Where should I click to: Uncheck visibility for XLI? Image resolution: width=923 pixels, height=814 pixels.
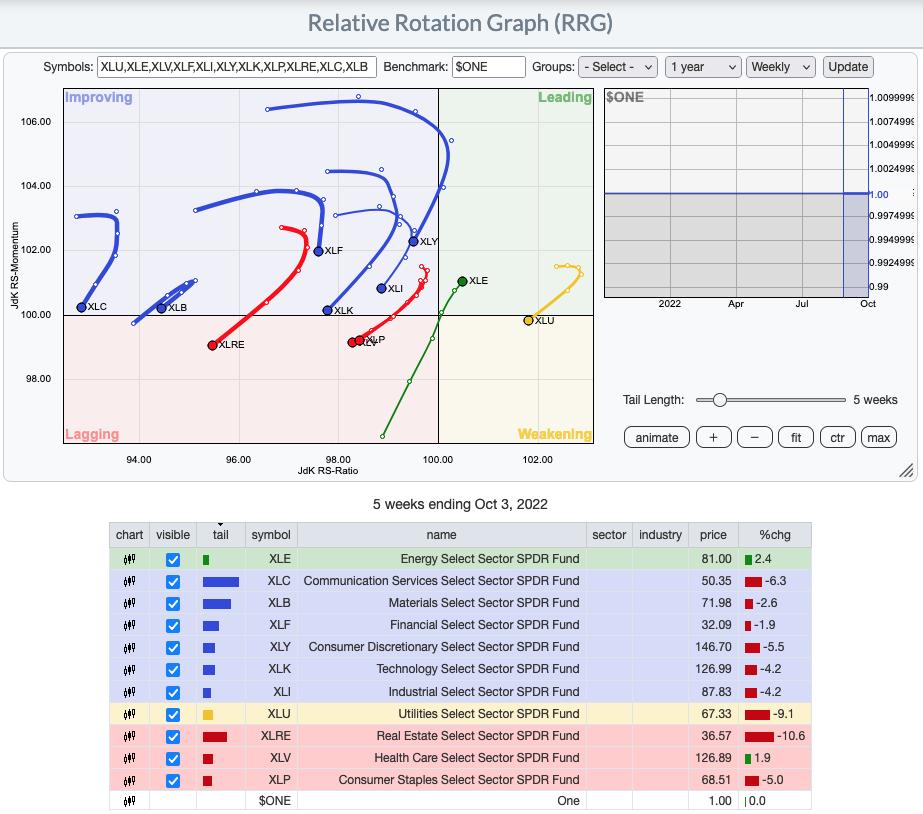click(172, 692)
